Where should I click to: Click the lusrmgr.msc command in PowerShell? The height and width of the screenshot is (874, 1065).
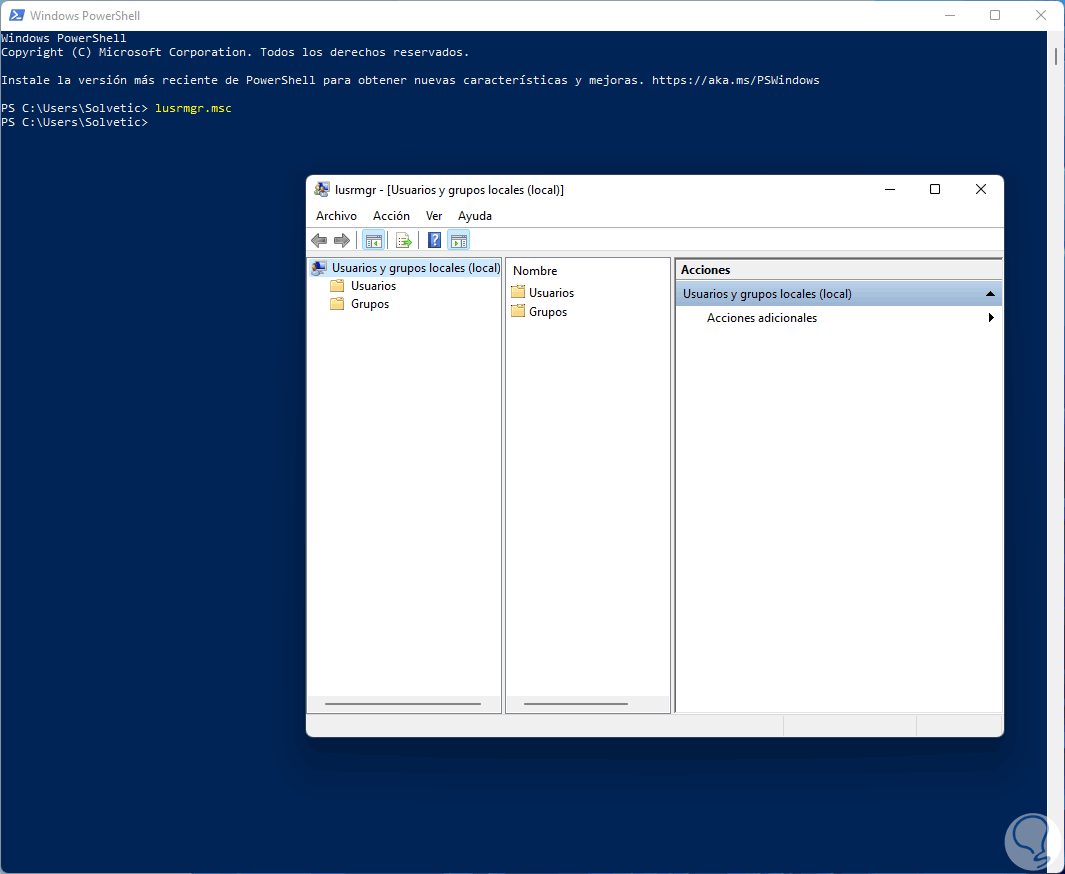click(x=194, y=108)
